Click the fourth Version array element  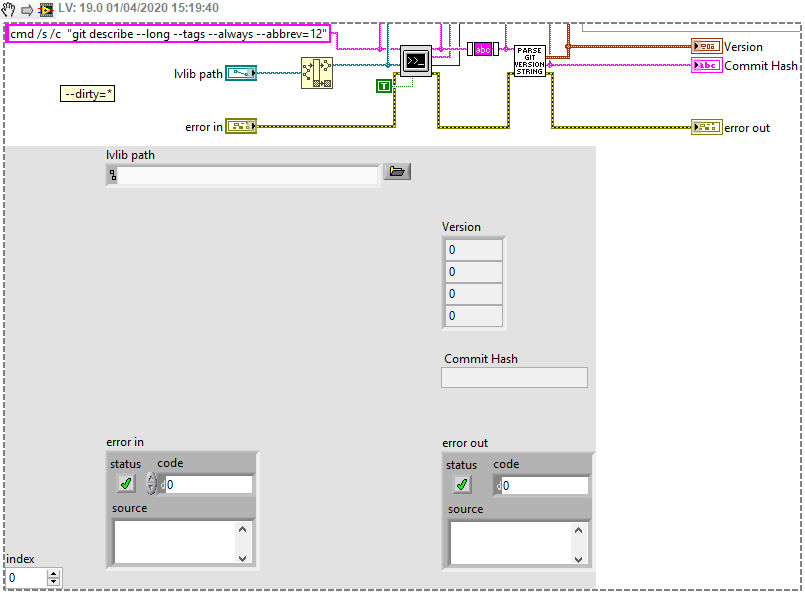473,316
